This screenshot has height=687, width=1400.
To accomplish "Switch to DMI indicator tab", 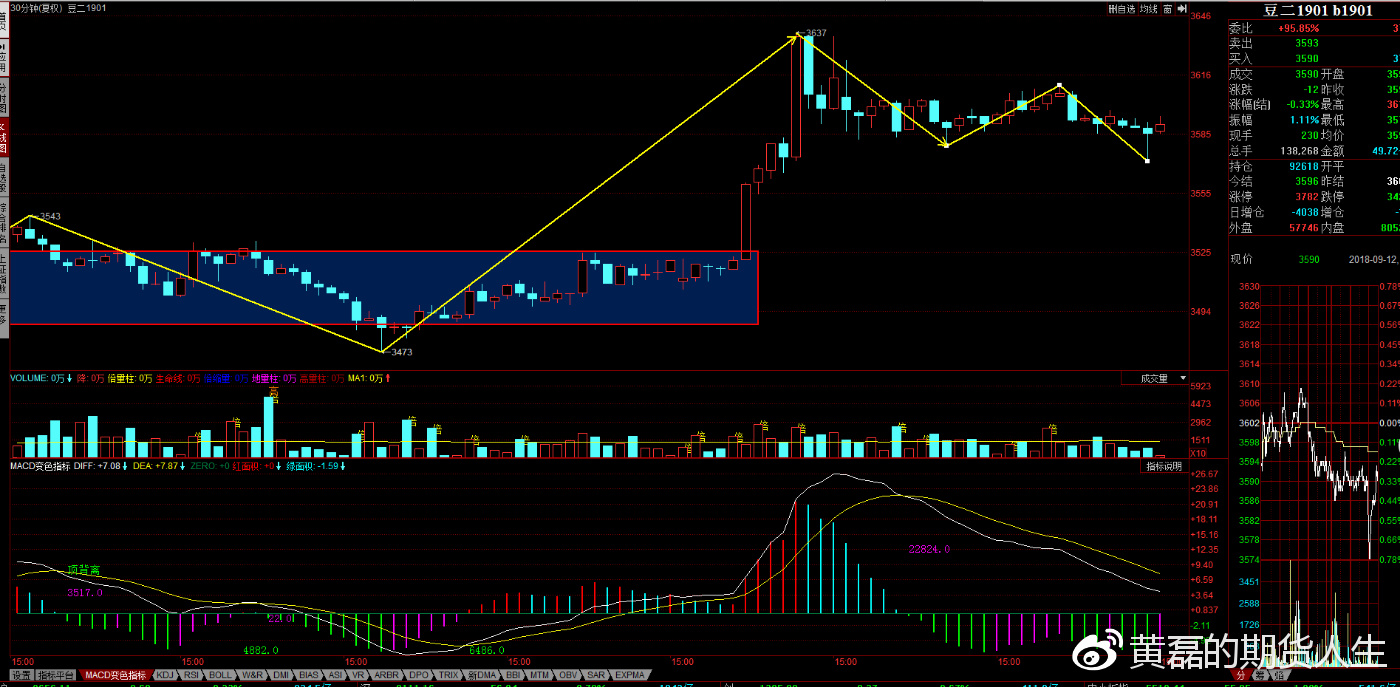I will pyautogui.click(x=282, y=675).
